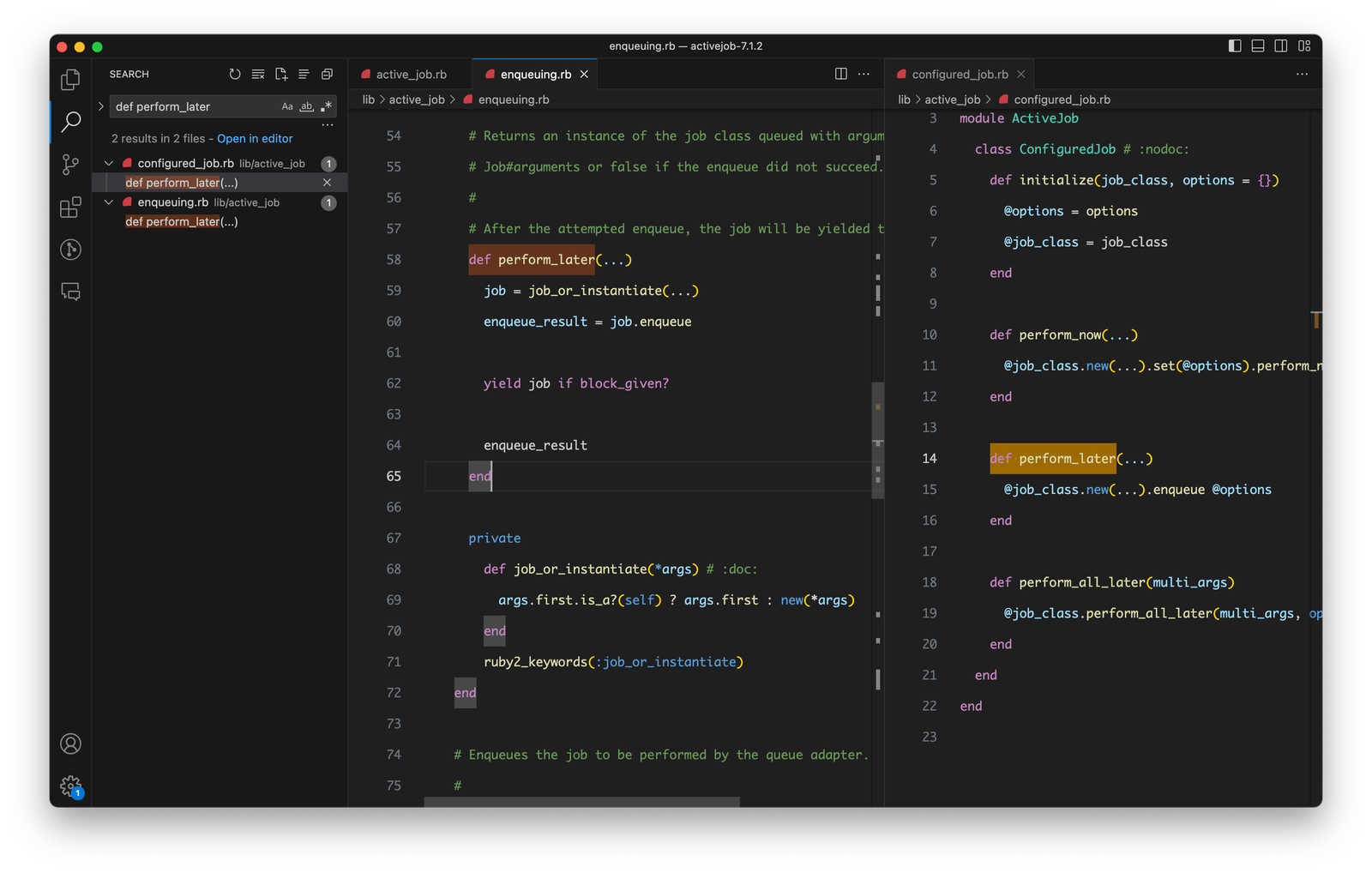The height and width of the screenshot is (873, 1372).
Task: Collapse the enqueuing.rb search results
Action: (109, 202)
